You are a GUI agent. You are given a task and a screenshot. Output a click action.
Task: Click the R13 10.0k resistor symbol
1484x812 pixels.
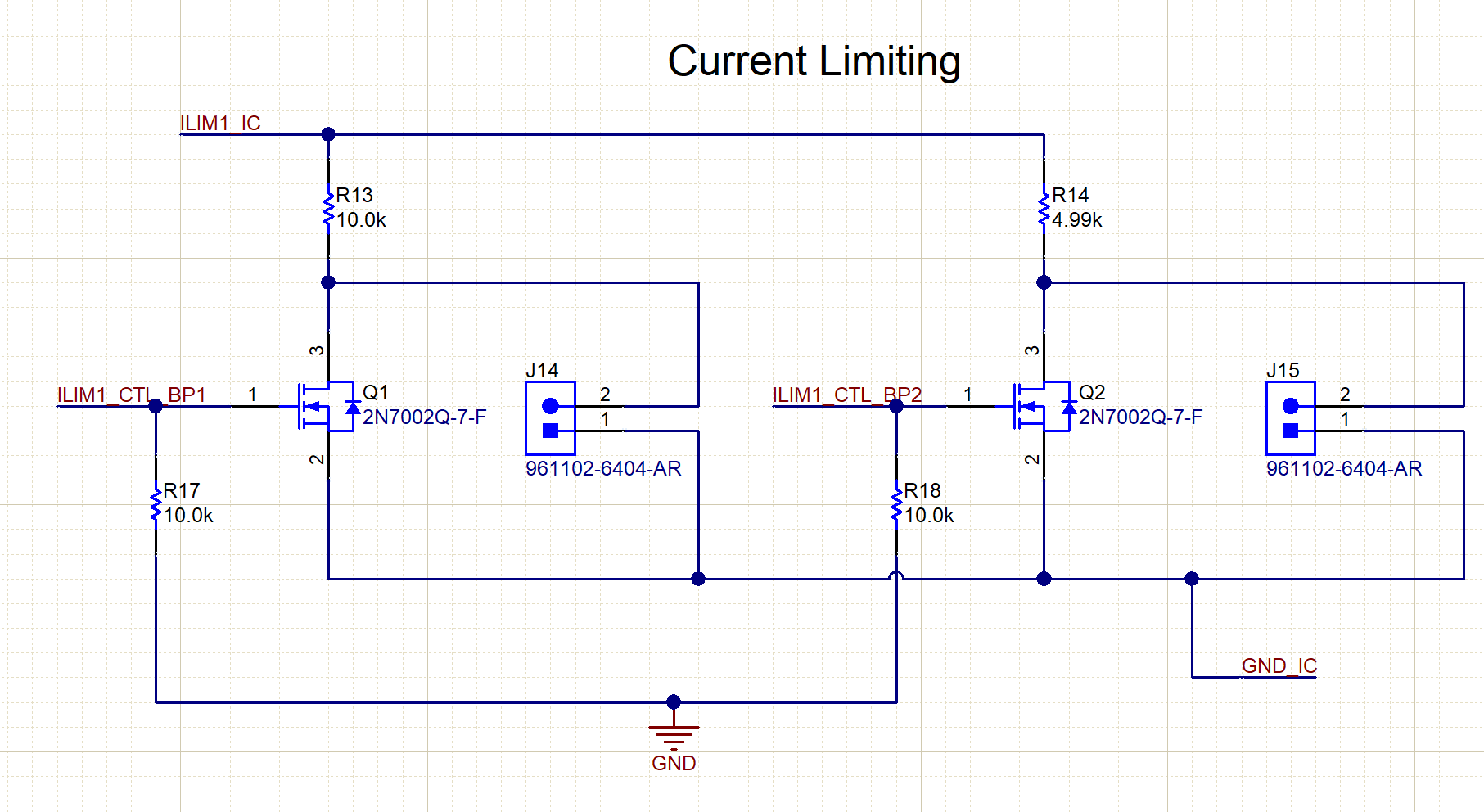pos(328,209)
